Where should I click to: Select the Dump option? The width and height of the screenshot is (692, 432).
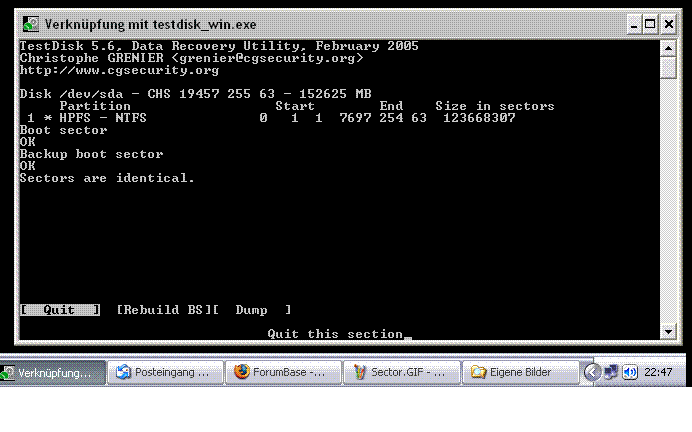pos(252,310)
